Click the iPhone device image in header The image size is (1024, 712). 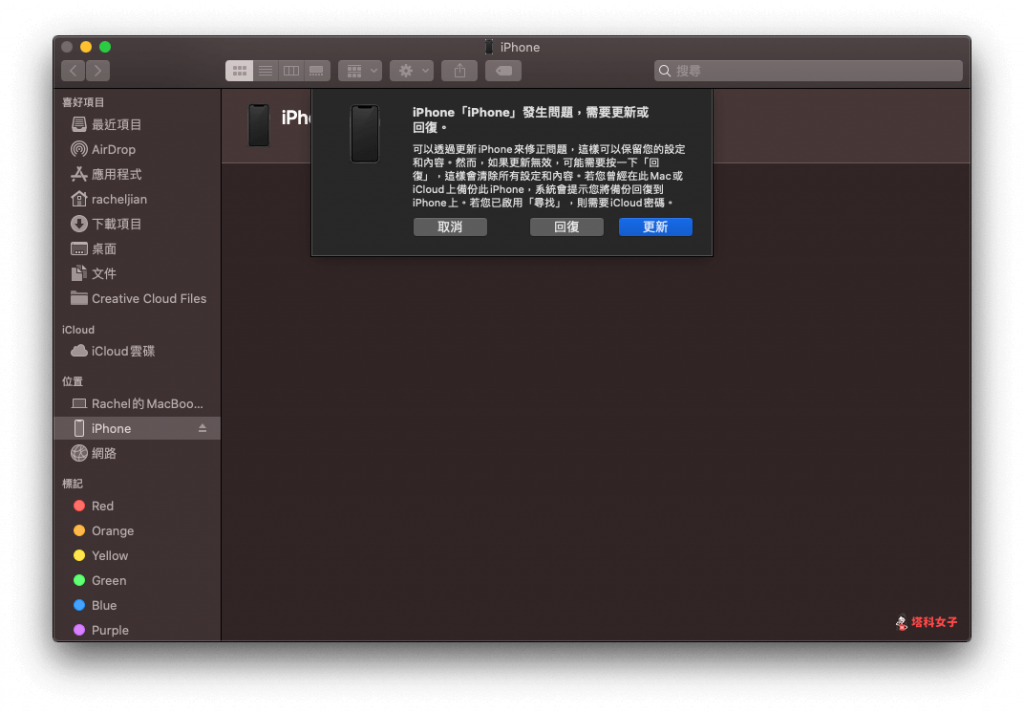tap(259, 125)
